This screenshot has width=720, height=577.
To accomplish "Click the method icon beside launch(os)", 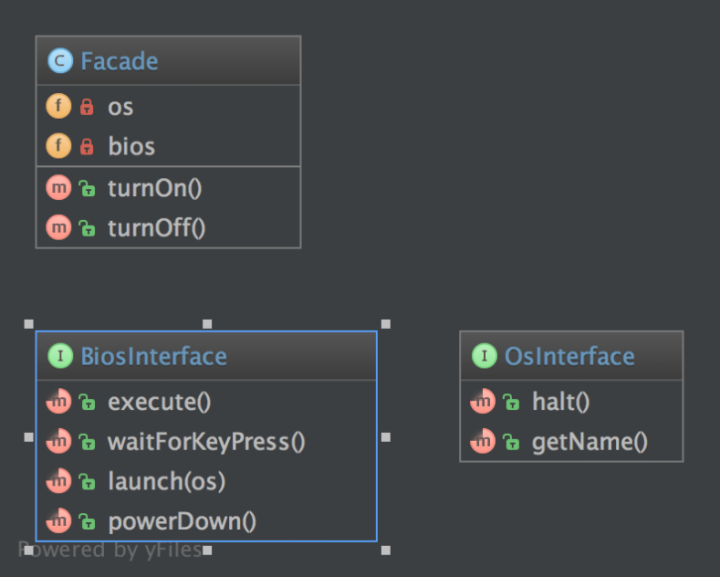I will click(x=59, y=481).
